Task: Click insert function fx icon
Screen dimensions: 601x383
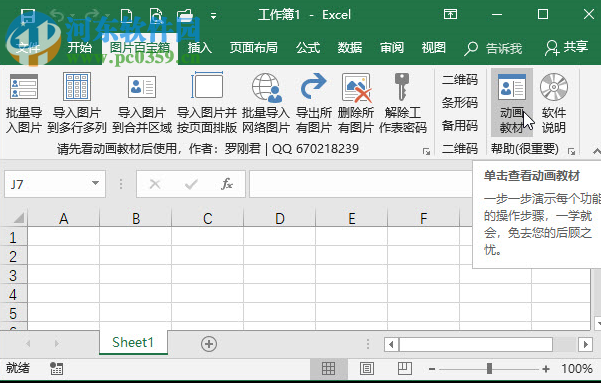Action: coord(227,184)
